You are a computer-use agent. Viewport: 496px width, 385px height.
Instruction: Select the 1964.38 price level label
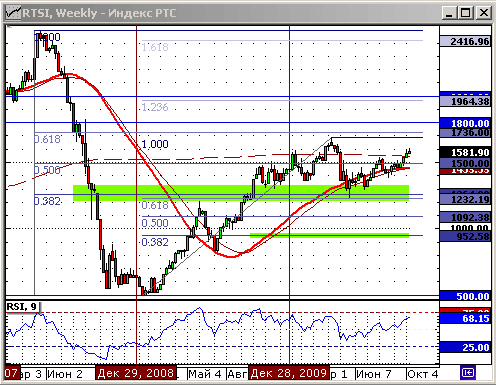[465, 101]
